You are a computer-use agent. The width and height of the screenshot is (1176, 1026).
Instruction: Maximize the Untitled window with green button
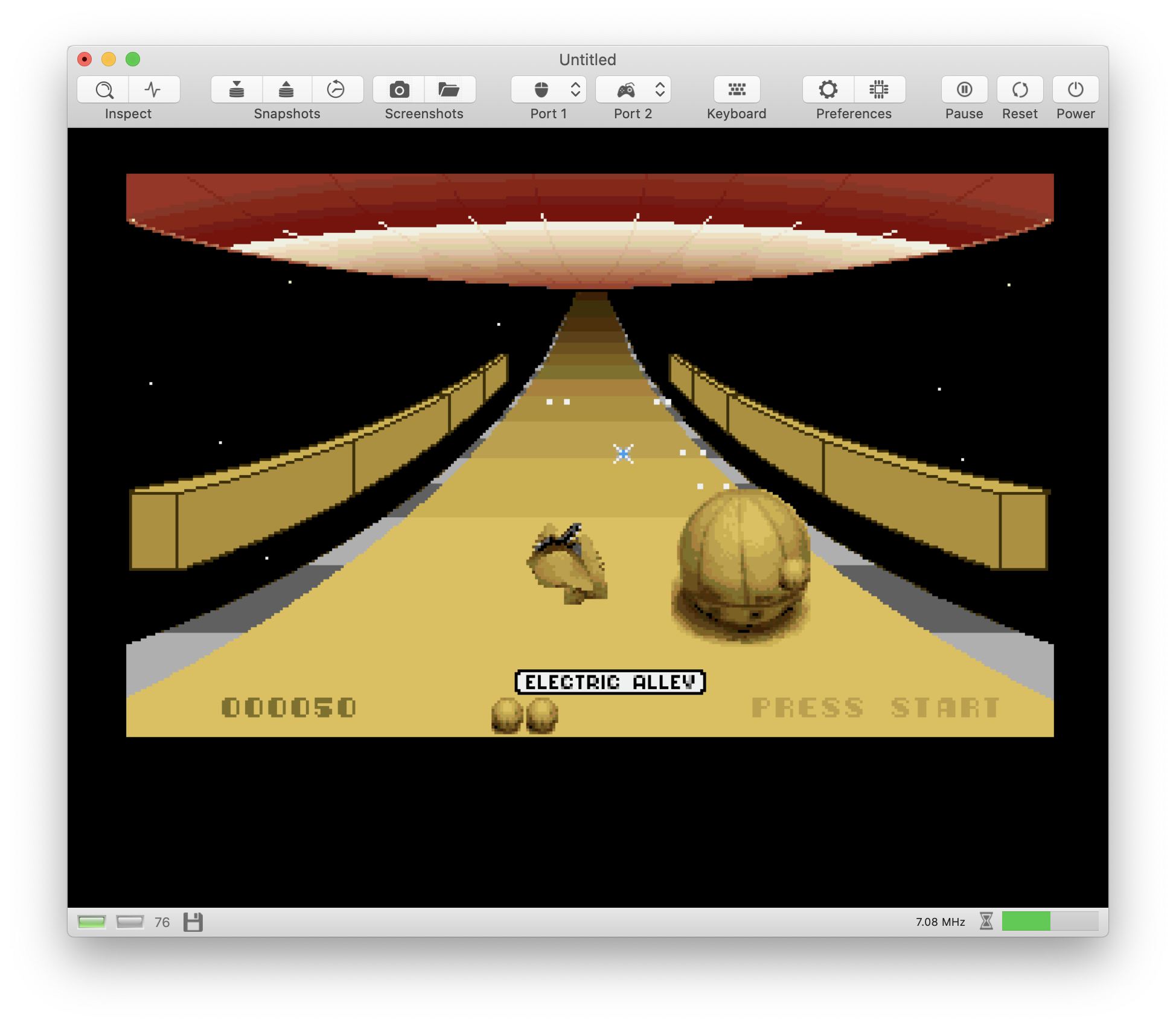pos(133,59)
